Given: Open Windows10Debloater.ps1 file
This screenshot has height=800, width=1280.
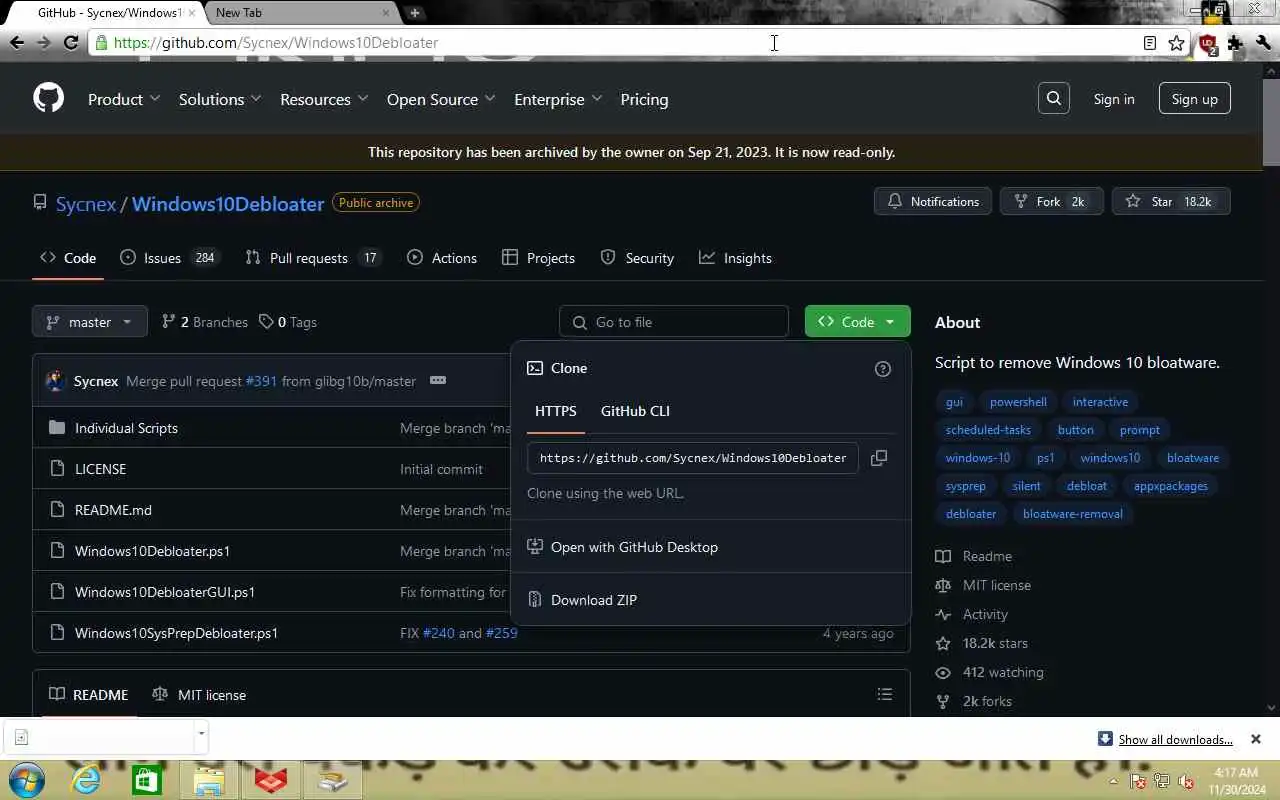Looking at the screenshot, I should click(152, 551).
